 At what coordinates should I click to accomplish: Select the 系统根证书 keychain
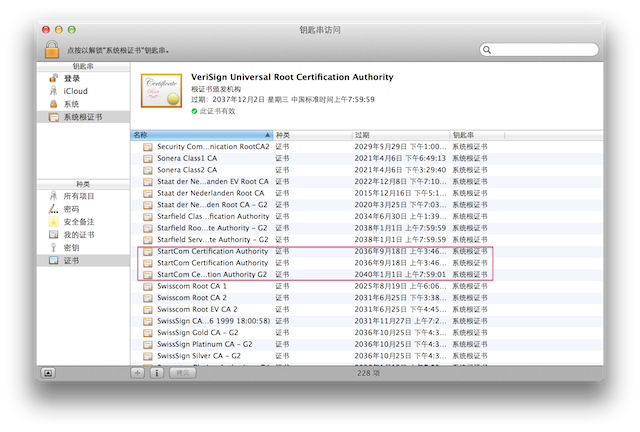(83, 117)
